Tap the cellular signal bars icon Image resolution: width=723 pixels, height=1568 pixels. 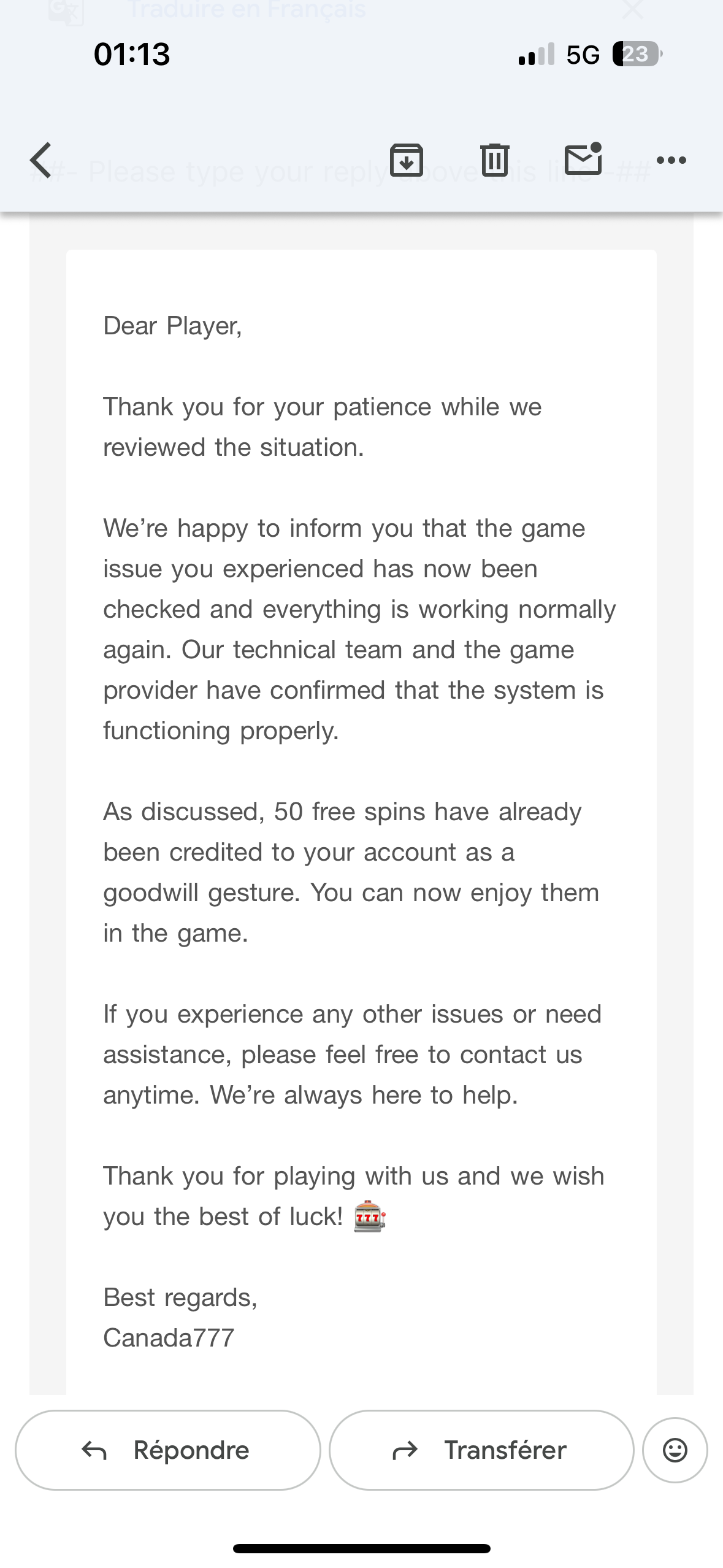[x=537, y=55]
